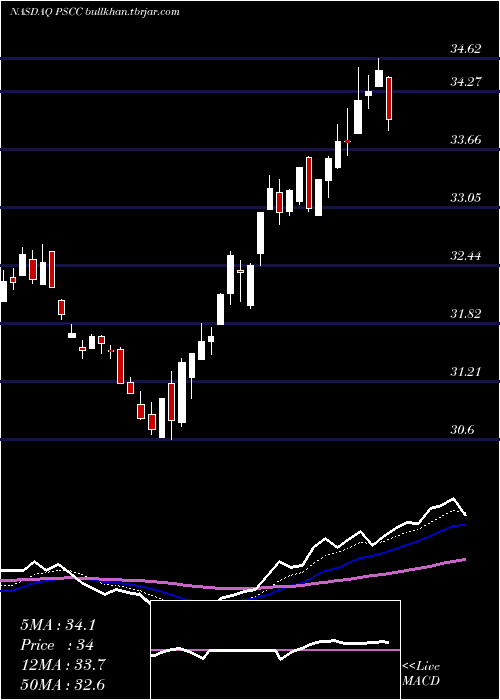Click the <<Live MACD label

(x=421, y=673)
